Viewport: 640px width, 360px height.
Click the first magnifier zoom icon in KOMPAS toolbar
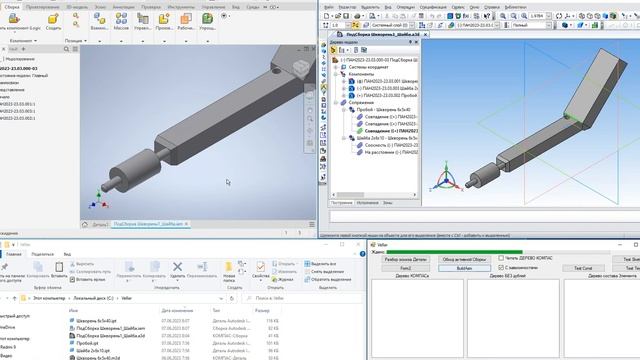pos(503,16)
